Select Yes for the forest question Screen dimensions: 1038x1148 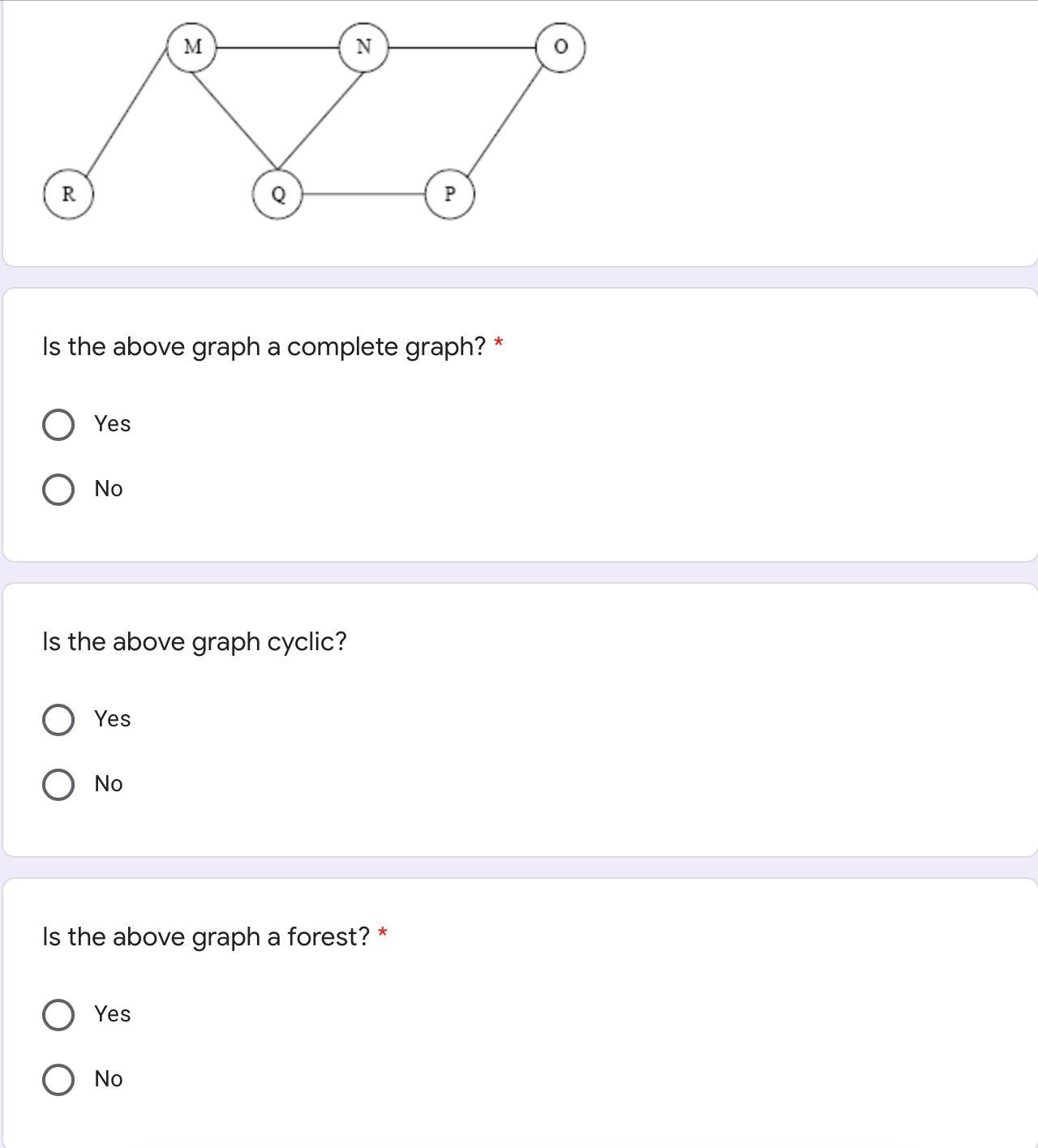coord(60,1013)
